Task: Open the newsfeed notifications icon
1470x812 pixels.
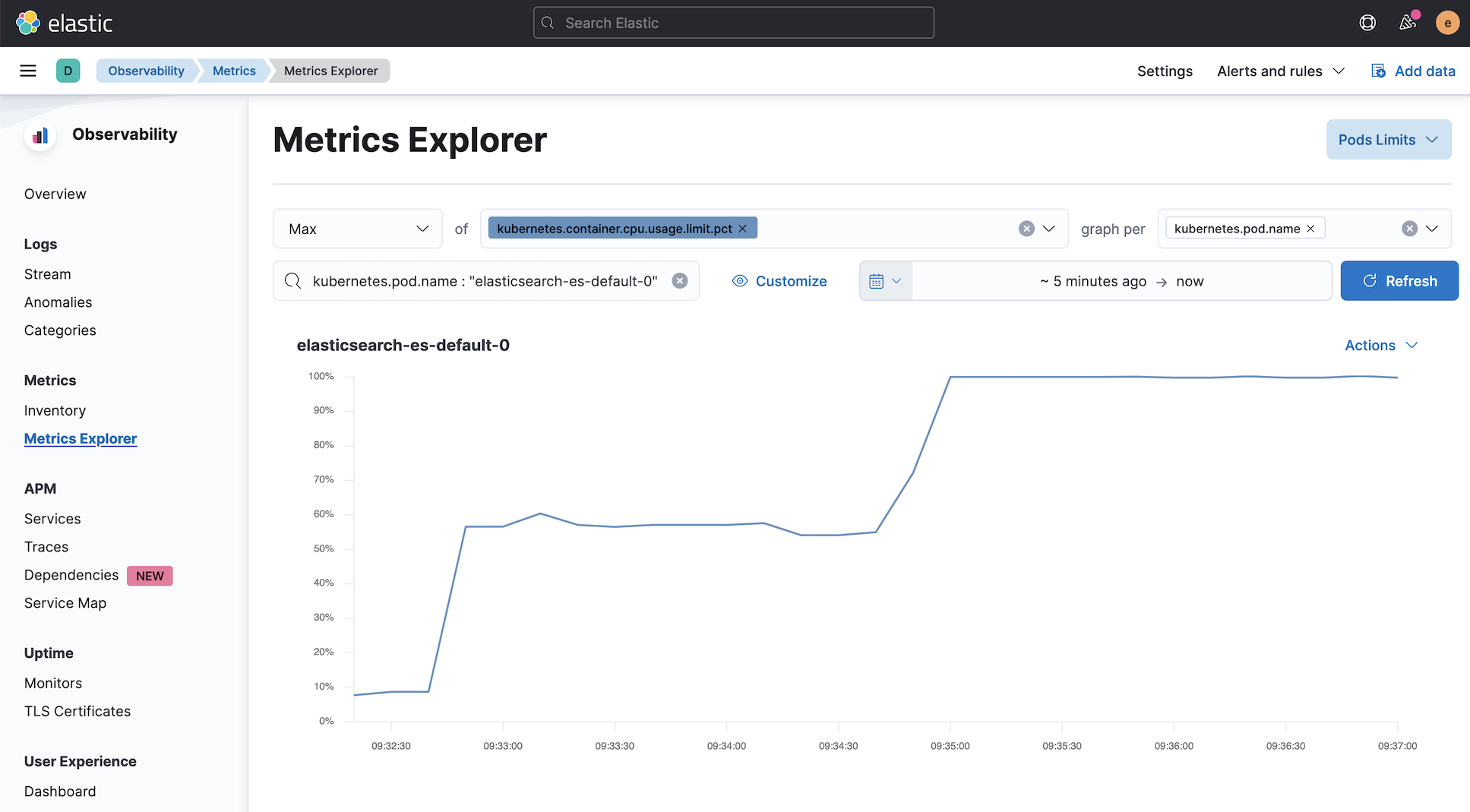Action: tap(1408, 23)
